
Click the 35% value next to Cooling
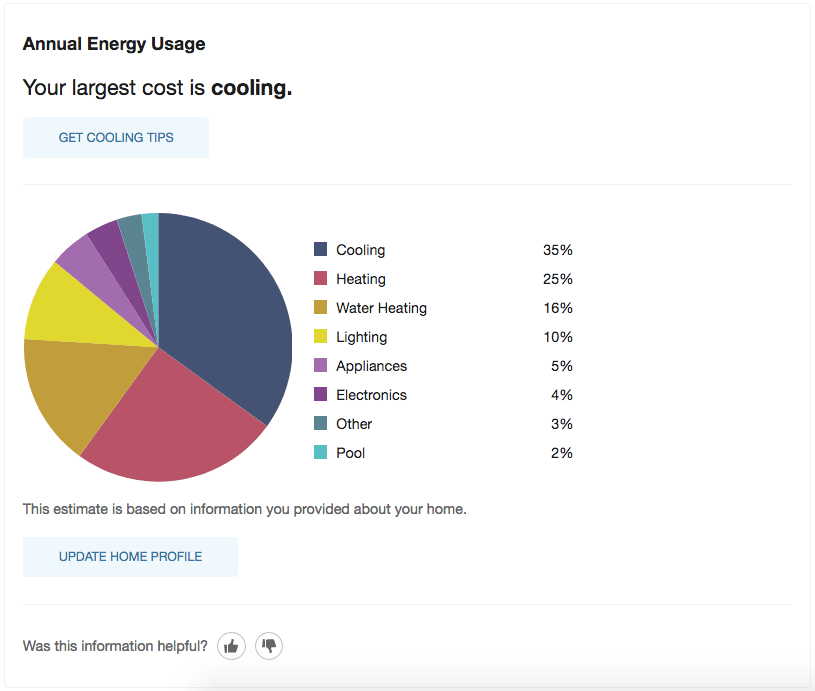[560, 249]
